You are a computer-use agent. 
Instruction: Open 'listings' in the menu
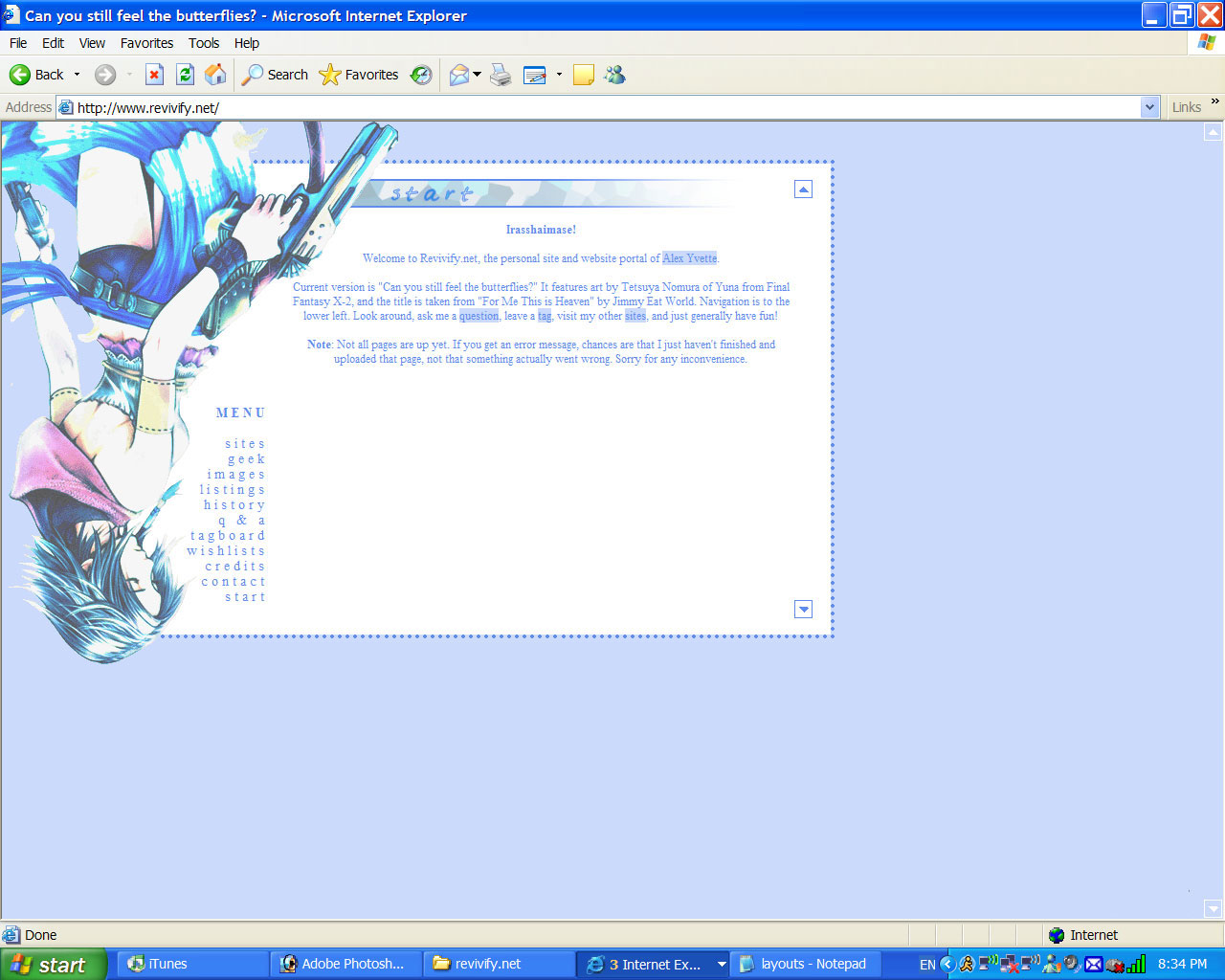click(232, 490)
